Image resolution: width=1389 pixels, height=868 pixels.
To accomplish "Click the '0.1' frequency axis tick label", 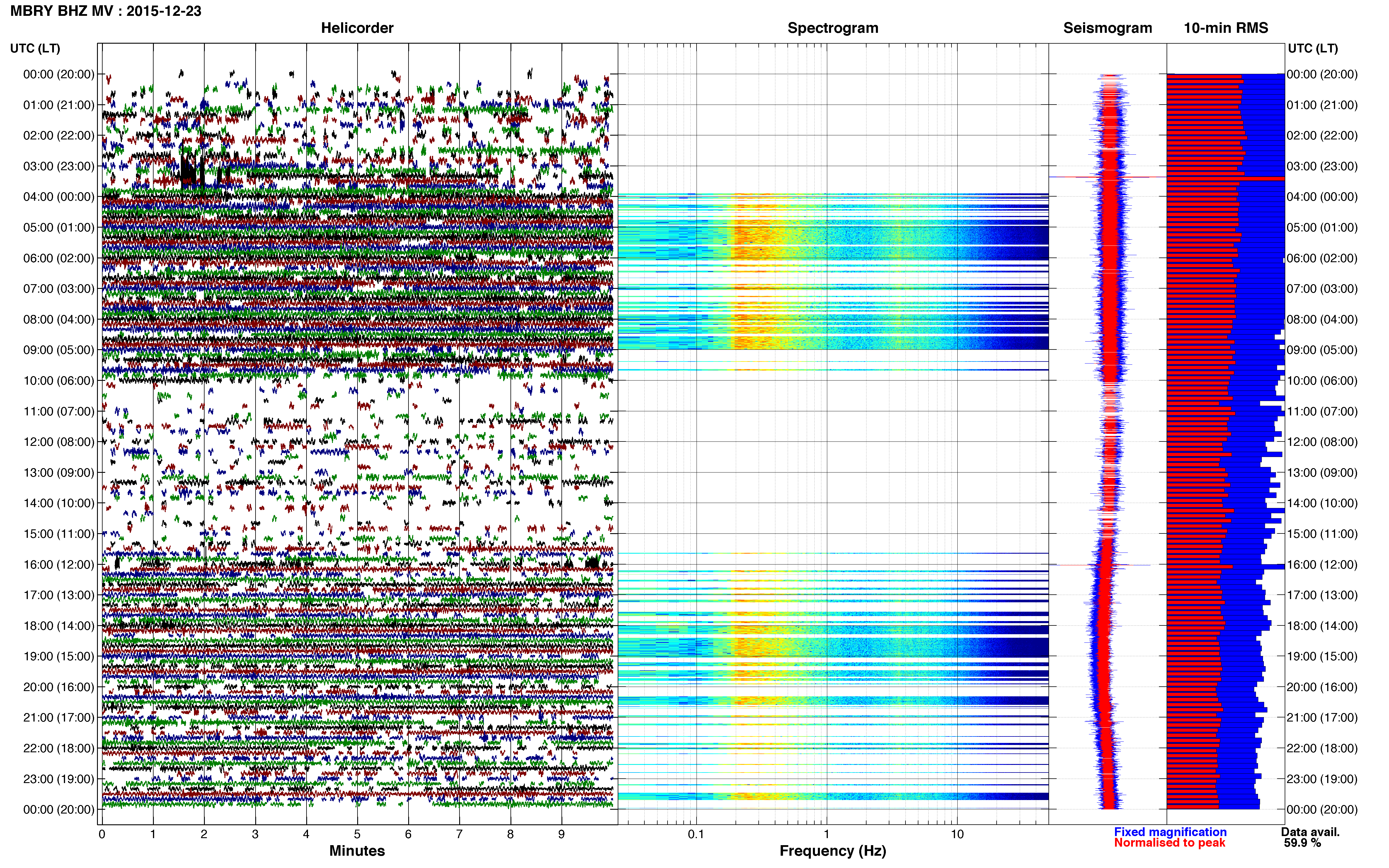I will point(696,834).
